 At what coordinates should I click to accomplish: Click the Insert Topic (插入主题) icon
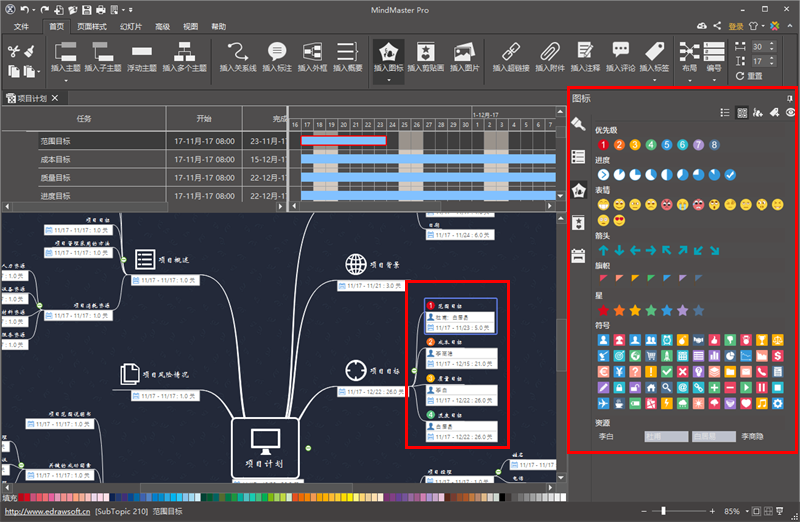65,52
